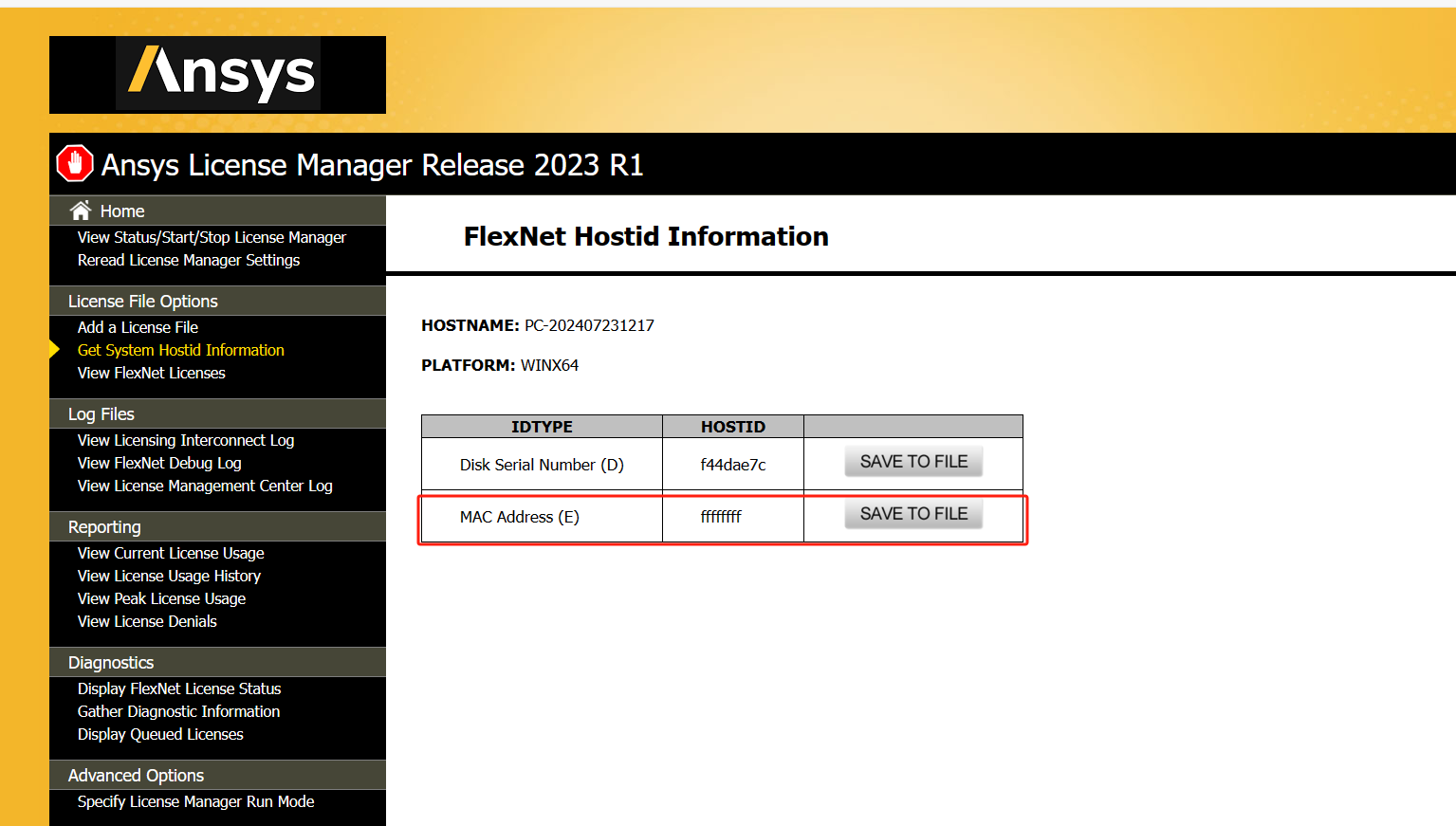Open Display Queued Licenses
The image size is (1456, 826).
pyautogui.click(x=160, y=734)
